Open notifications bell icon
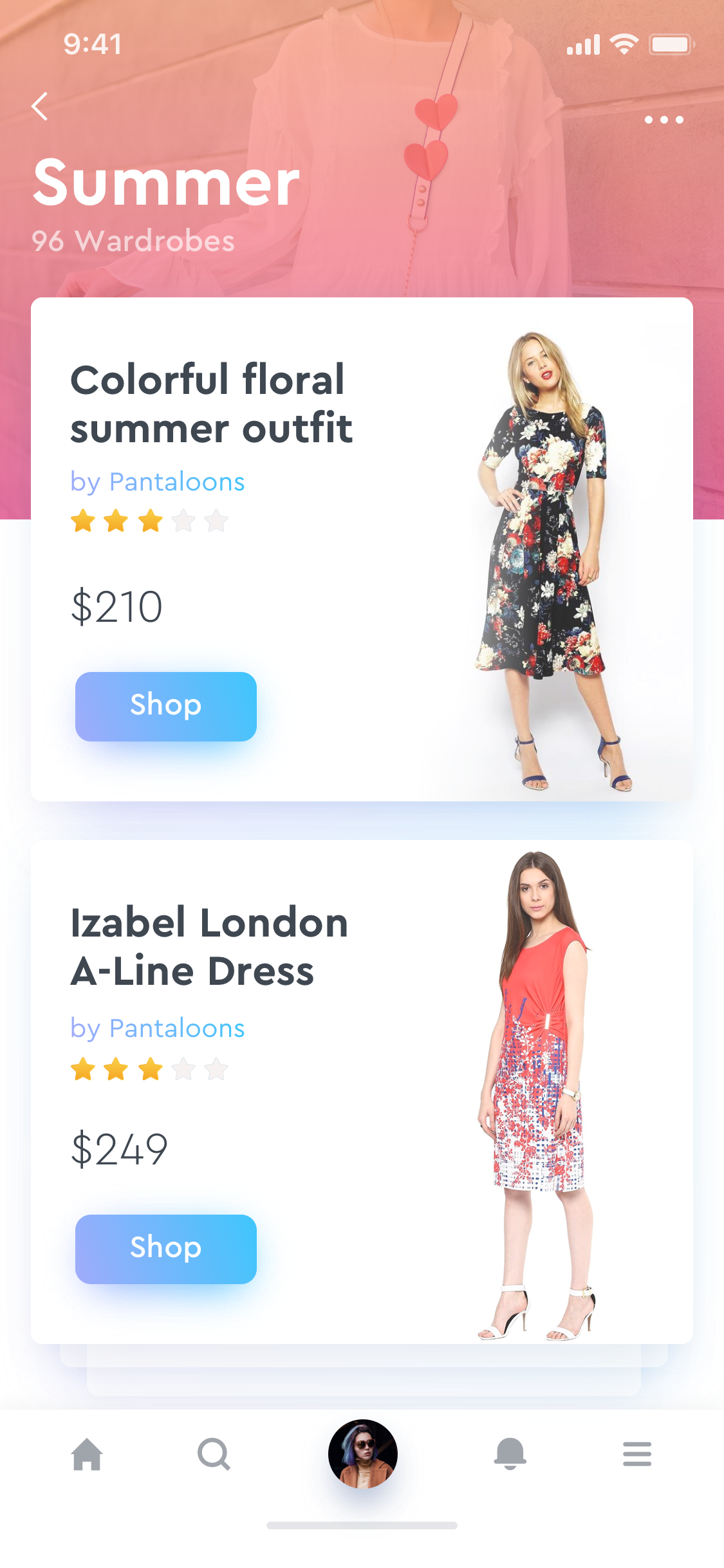The height and width of the screenshot is (1568, 724). tap(510, 1454)
